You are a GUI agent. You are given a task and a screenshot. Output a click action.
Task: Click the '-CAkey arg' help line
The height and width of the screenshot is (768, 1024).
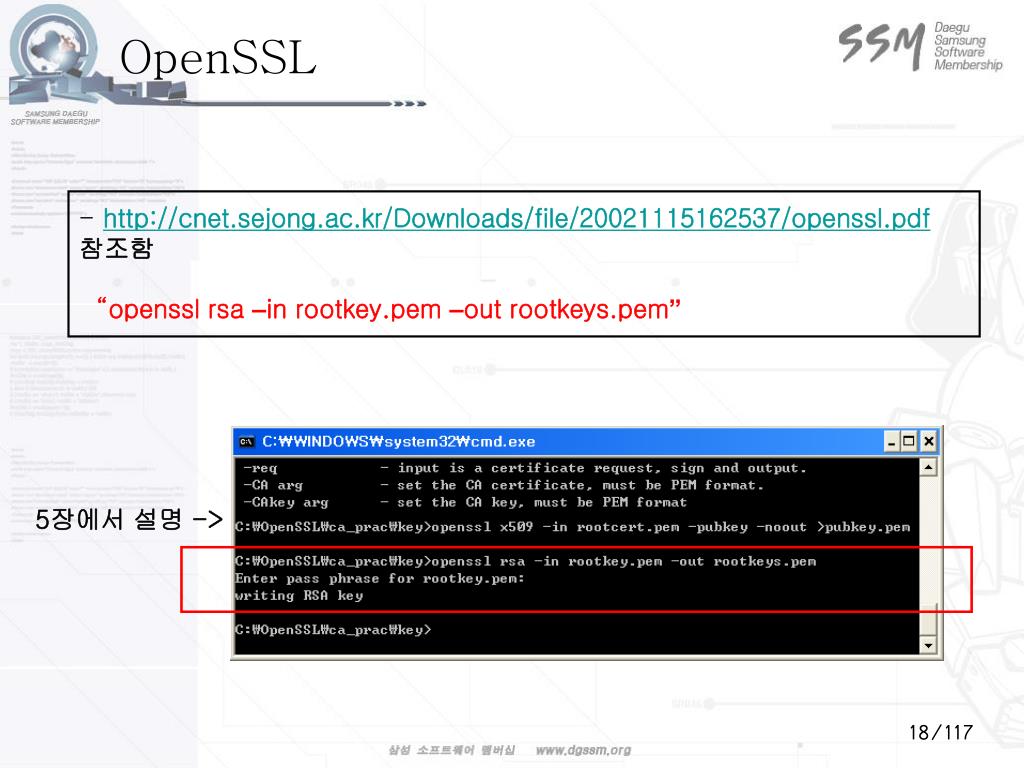pos(465,502)
